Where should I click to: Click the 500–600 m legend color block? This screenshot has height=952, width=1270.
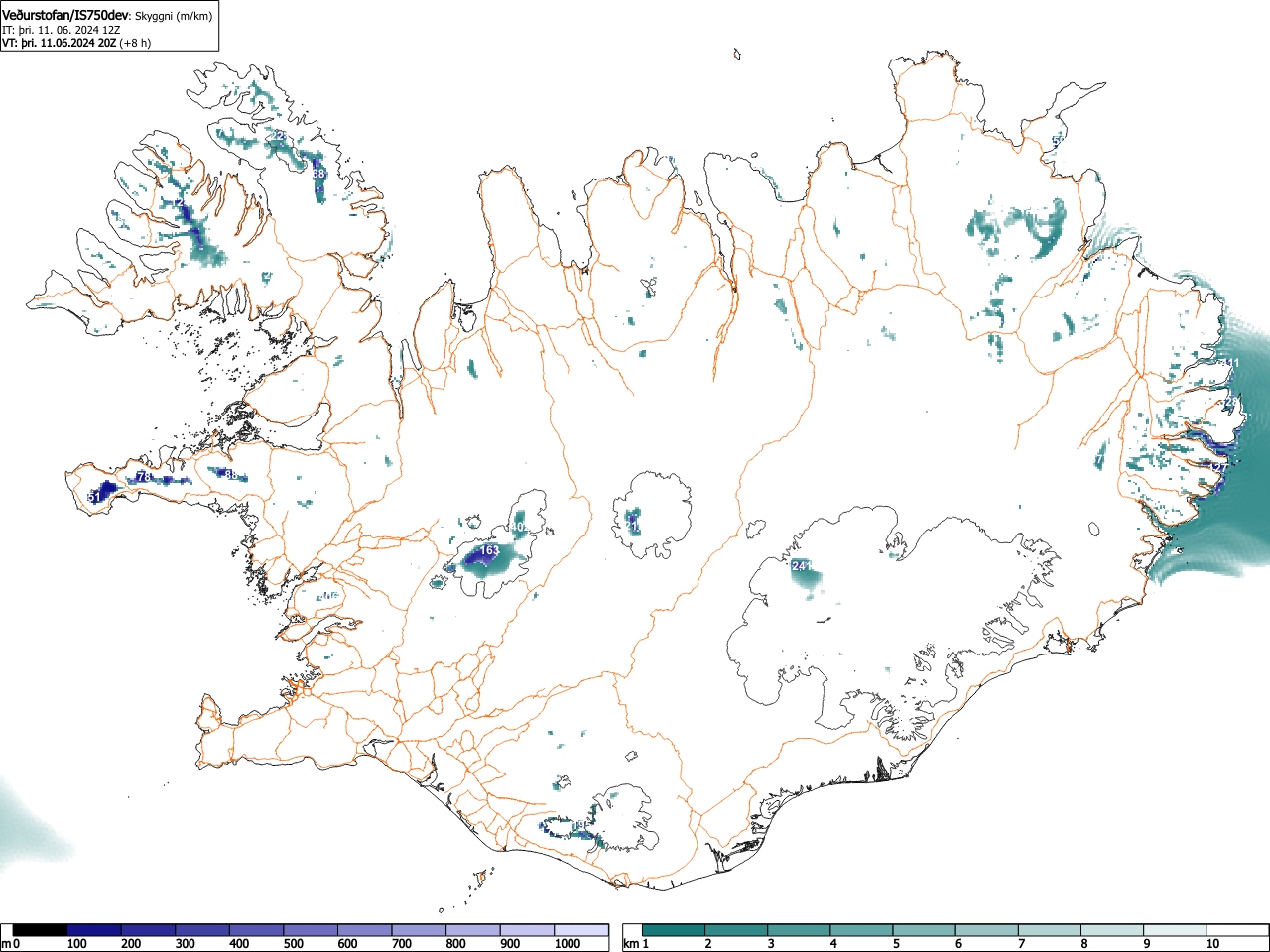(311, 930)
